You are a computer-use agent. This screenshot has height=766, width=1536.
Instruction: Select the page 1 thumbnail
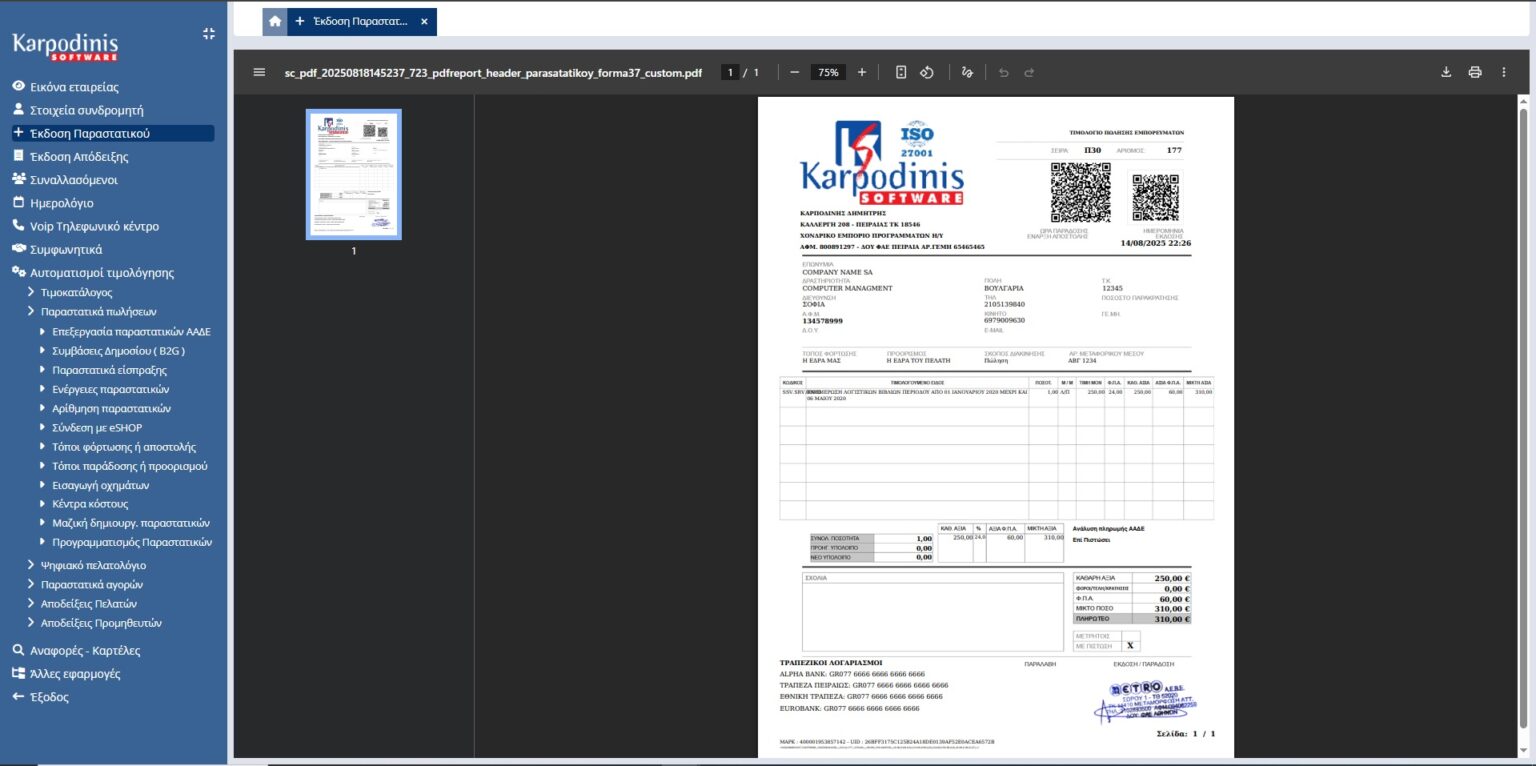pos(353,175)
